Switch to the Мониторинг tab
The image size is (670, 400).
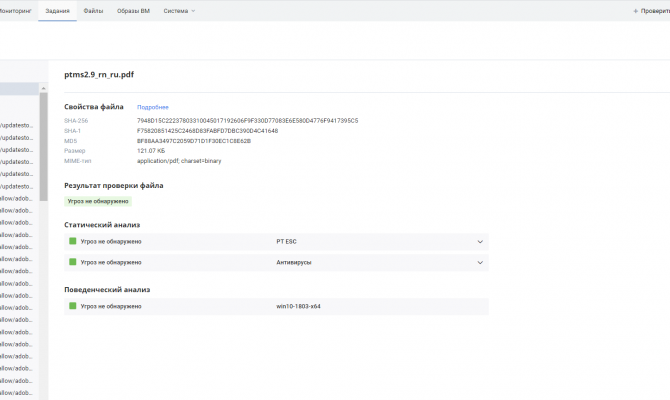pos(15,10)
